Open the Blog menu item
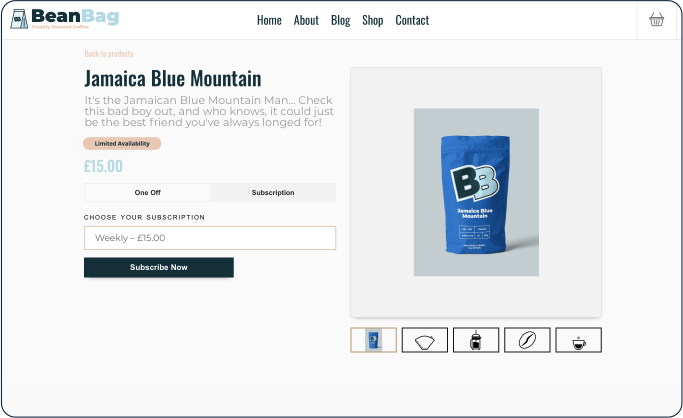683x418 pixels. pyautogui.click(x=341, y=20)
